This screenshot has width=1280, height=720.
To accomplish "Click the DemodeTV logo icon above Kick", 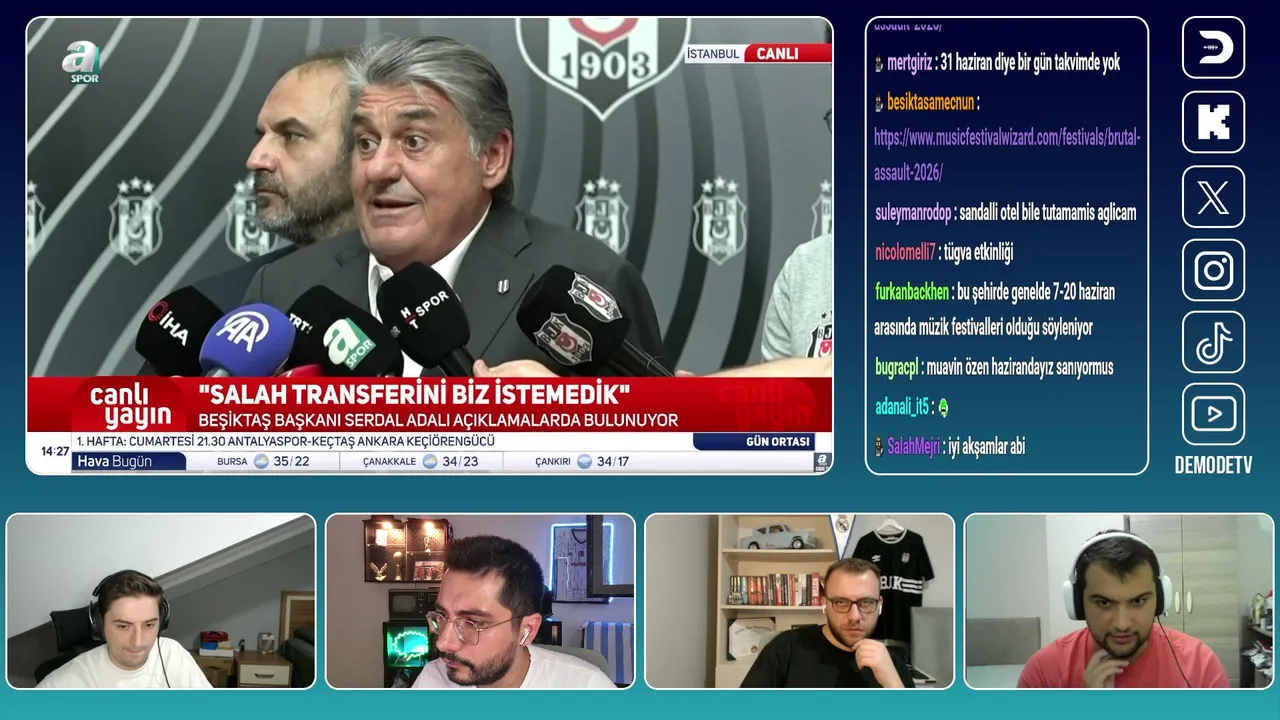I will pos(1213,47).
